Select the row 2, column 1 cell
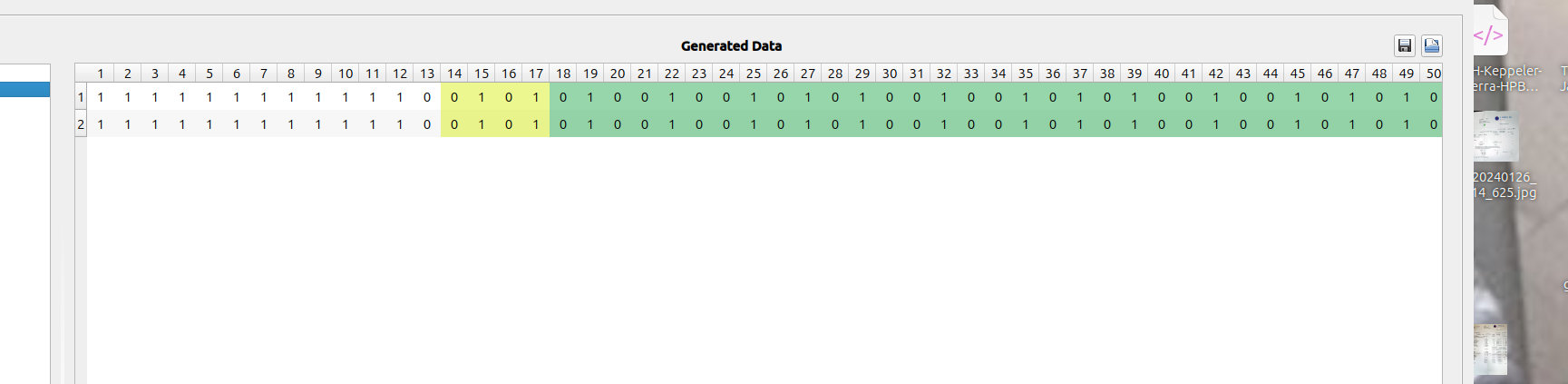 (101, 124)
